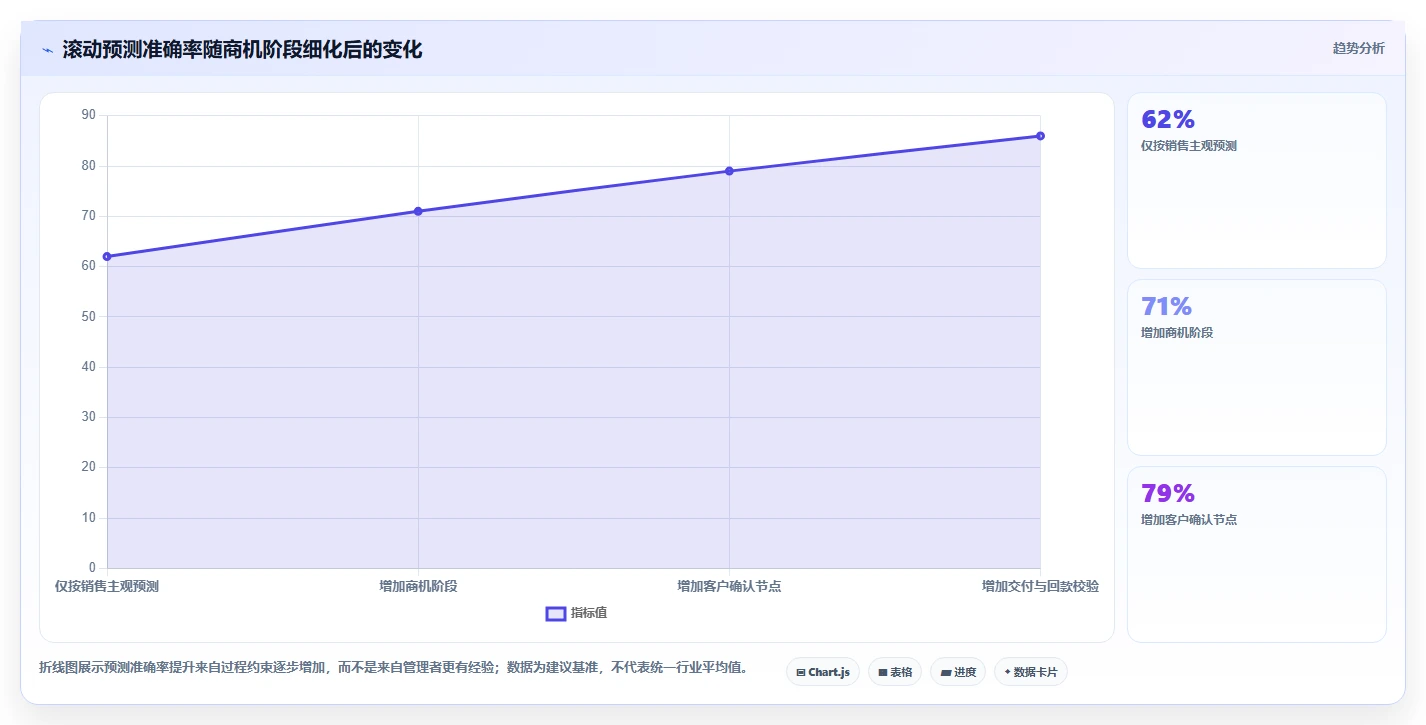Click x-axis label 增加客户确认节点
The image size is (1426, 725).
click(x=729, y=586)
